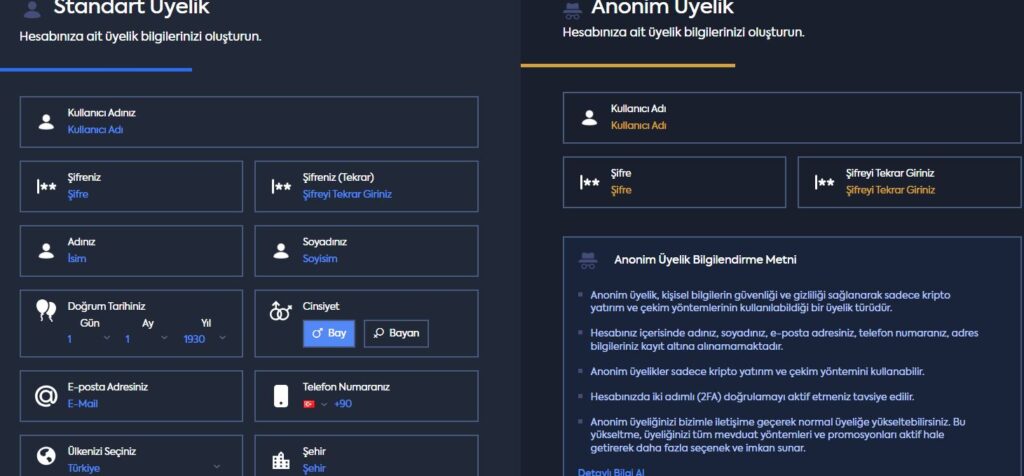
Task: Click the phone icon beside Telefon Numaranız
Action: [281, 396]
